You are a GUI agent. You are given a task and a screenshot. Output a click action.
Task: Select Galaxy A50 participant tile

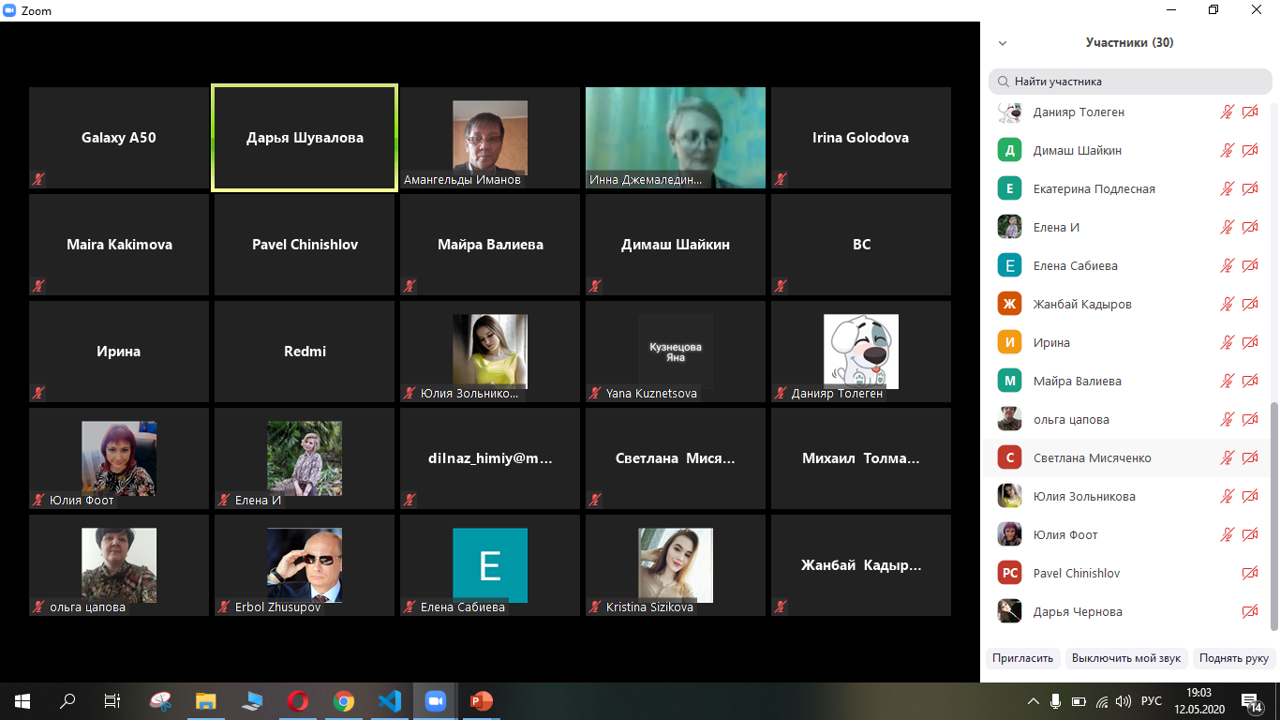point(119,138)
